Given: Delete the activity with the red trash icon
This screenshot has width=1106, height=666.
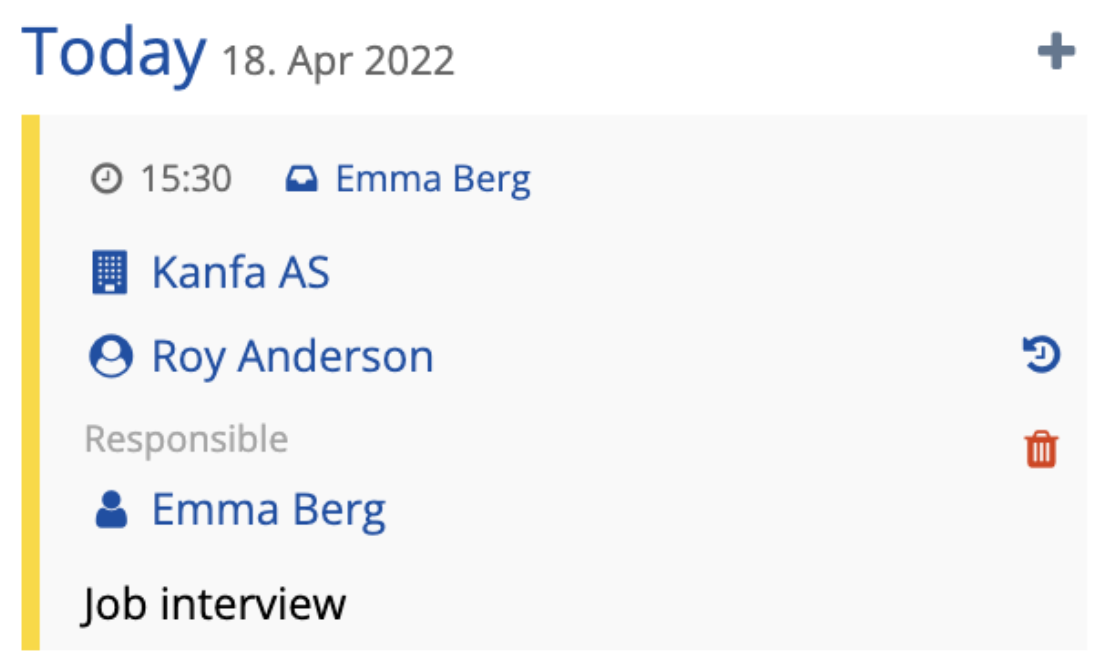Looking at the screenshot, I should [x=1041, y=449].
